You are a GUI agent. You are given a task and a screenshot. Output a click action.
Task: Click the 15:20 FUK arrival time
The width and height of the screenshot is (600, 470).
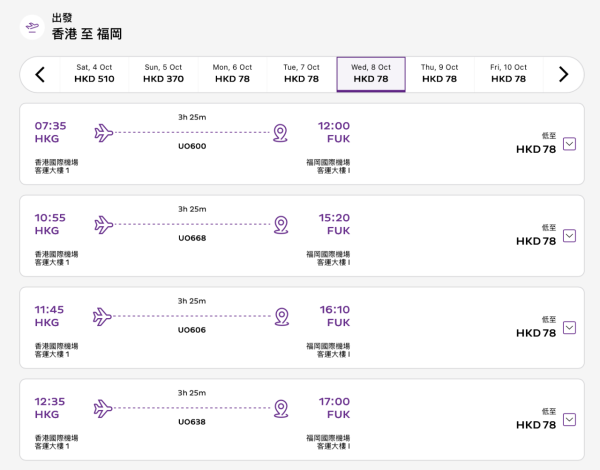tap(334, 224)
